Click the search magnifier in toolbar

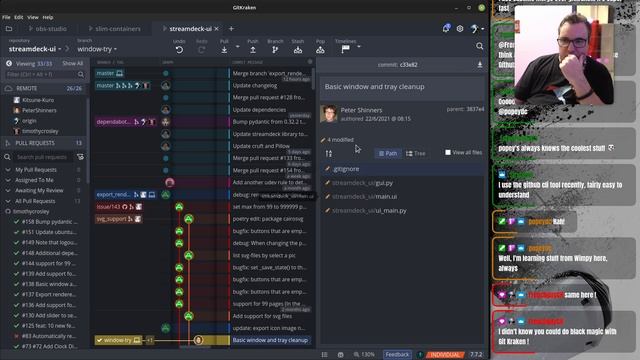tap(480, 46)
